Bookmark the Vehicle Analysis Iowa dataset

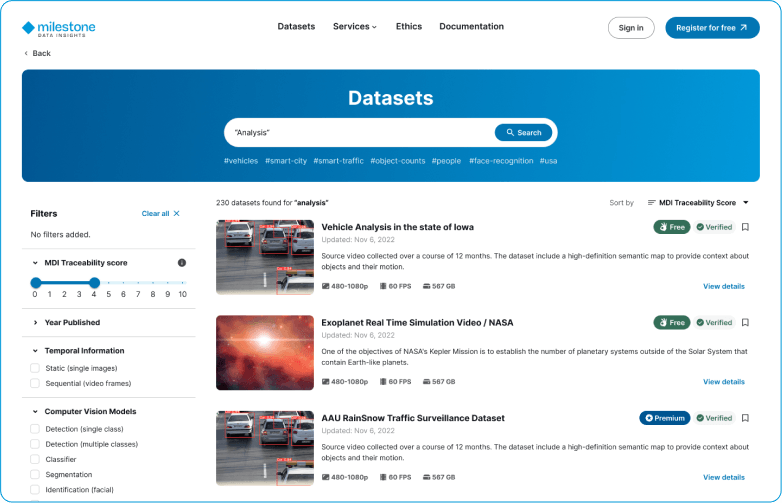(x=745, y=227)
